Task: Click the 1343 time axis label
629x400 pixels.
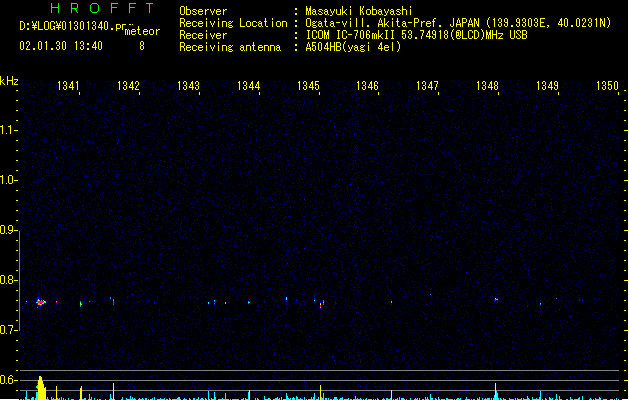Action: 188,86
